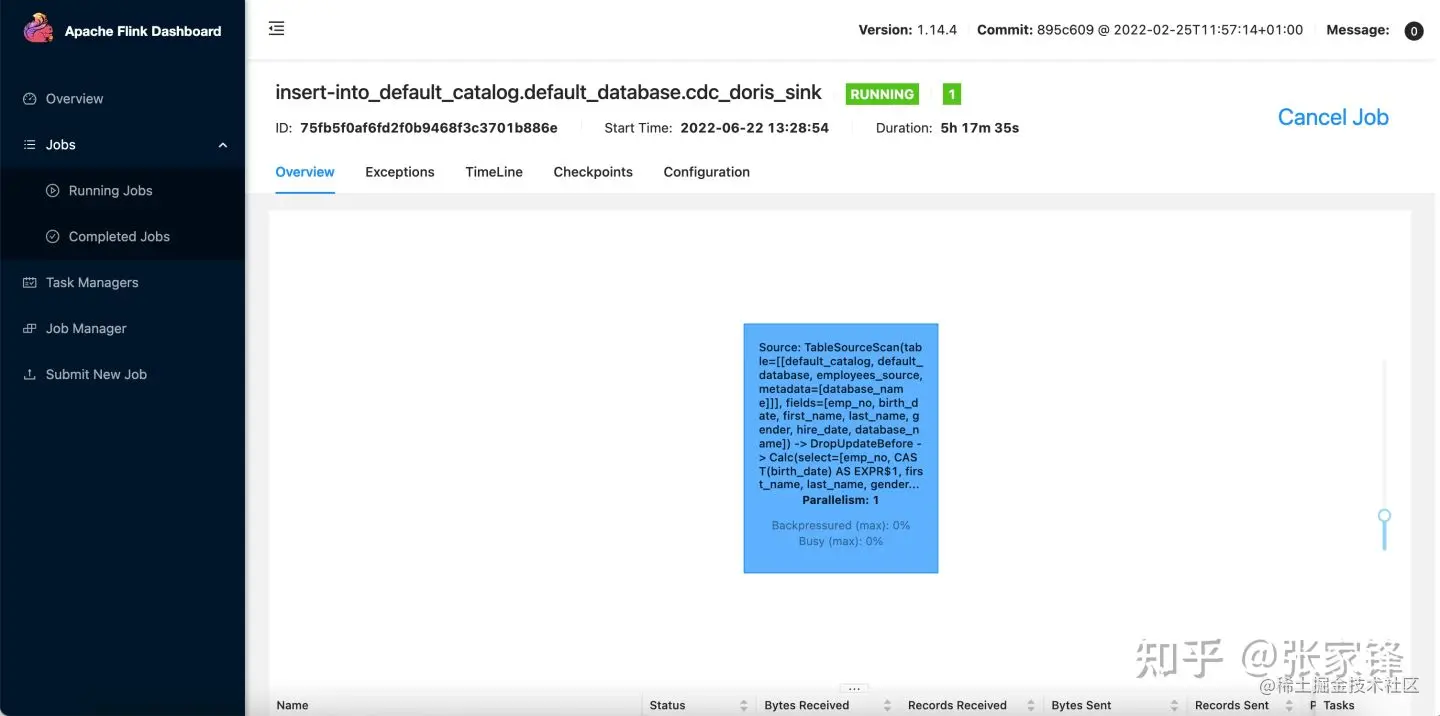This screenshot has height=716, width=1440.
Task: Click the duration value 5h 17m 35s
Action: (x=980, y=128)
